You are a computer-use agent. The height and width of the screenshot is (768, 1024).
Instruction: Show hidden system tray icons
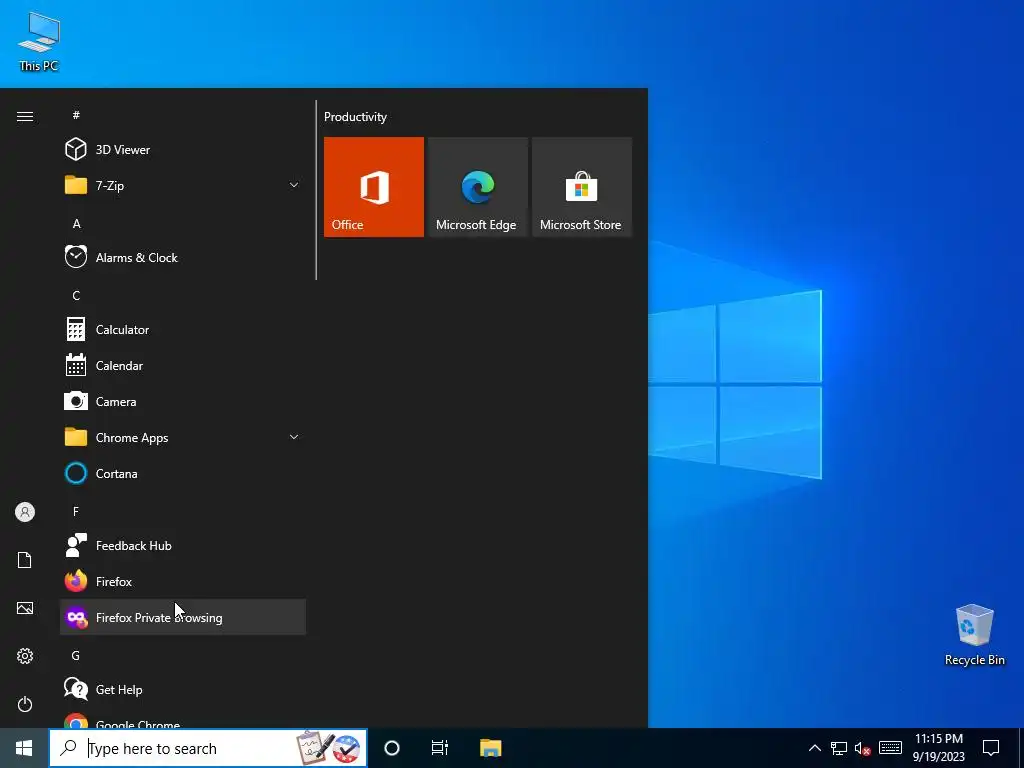815,748
